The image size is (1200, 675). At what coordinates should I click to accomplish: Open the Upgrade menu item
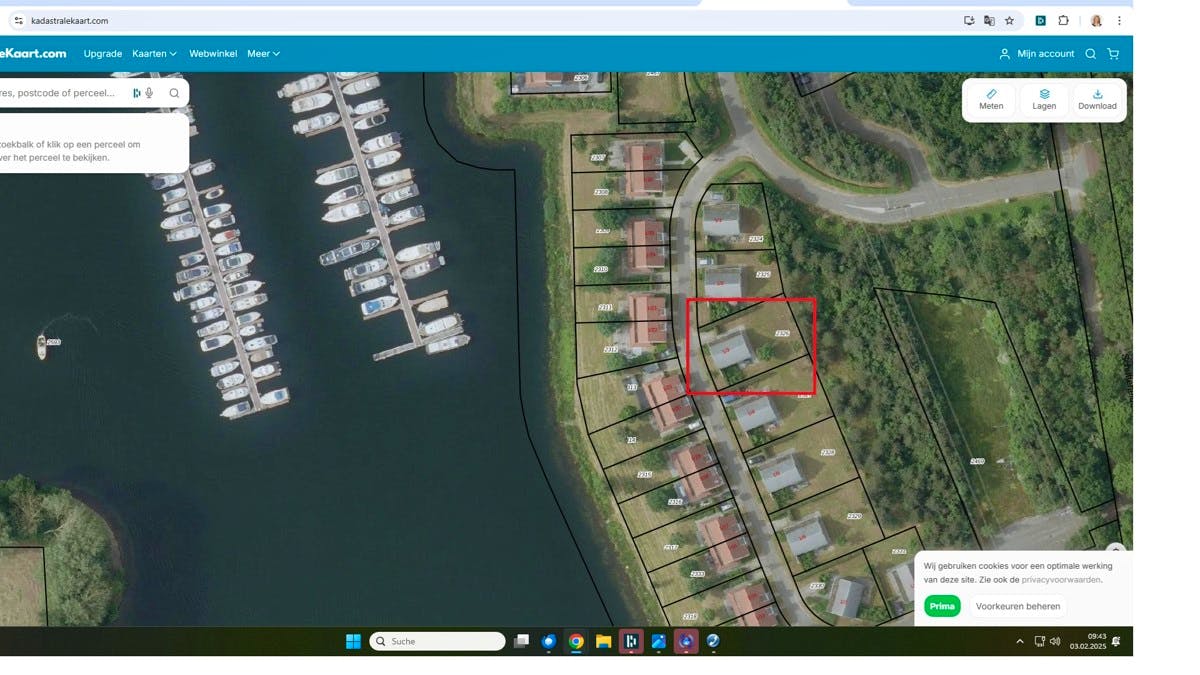[103, 54]
